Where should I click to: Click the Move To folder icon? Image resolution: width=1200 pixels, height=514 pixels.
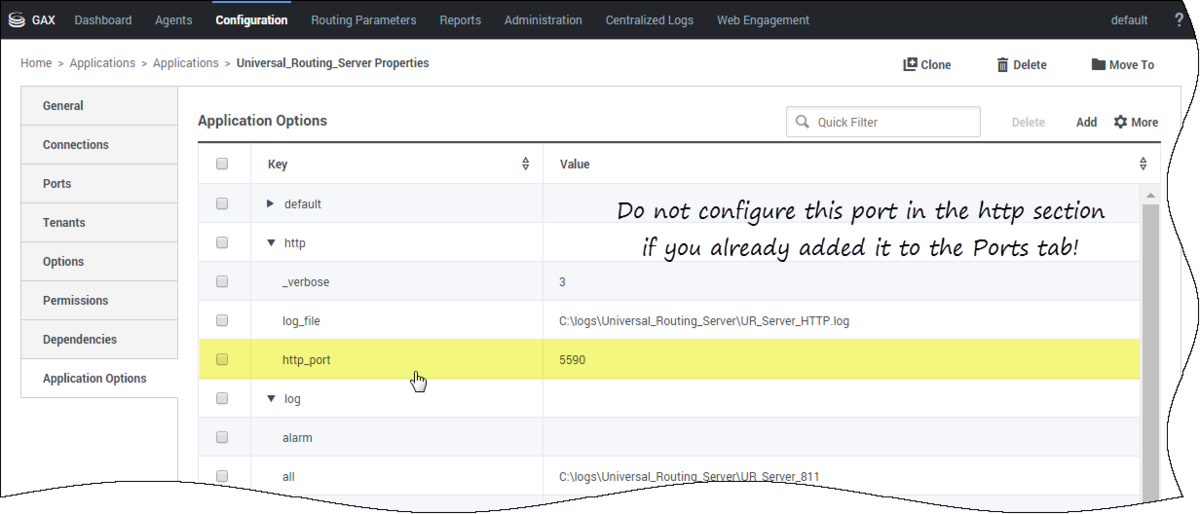(x=1123, y=65)
